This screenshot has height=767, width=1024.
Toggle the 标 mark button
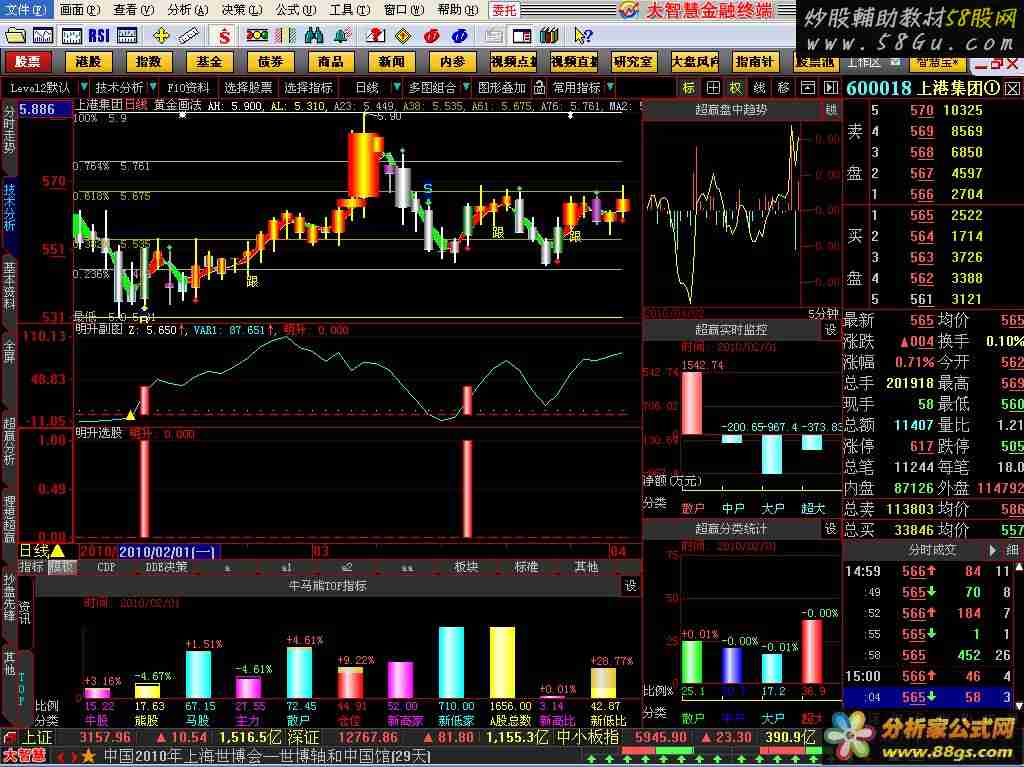coord(689,88)
